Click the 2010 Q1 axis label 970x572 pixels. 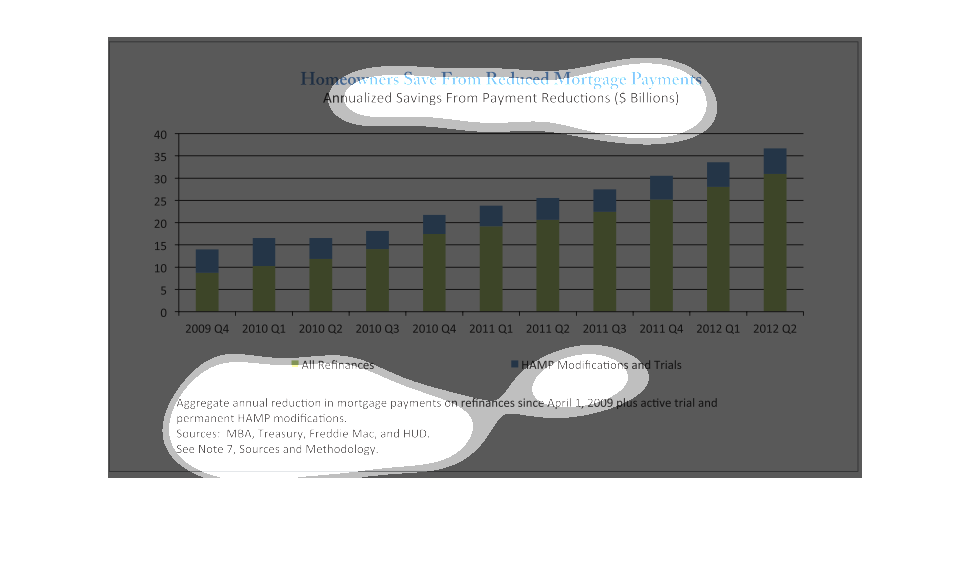pos(264,329)
